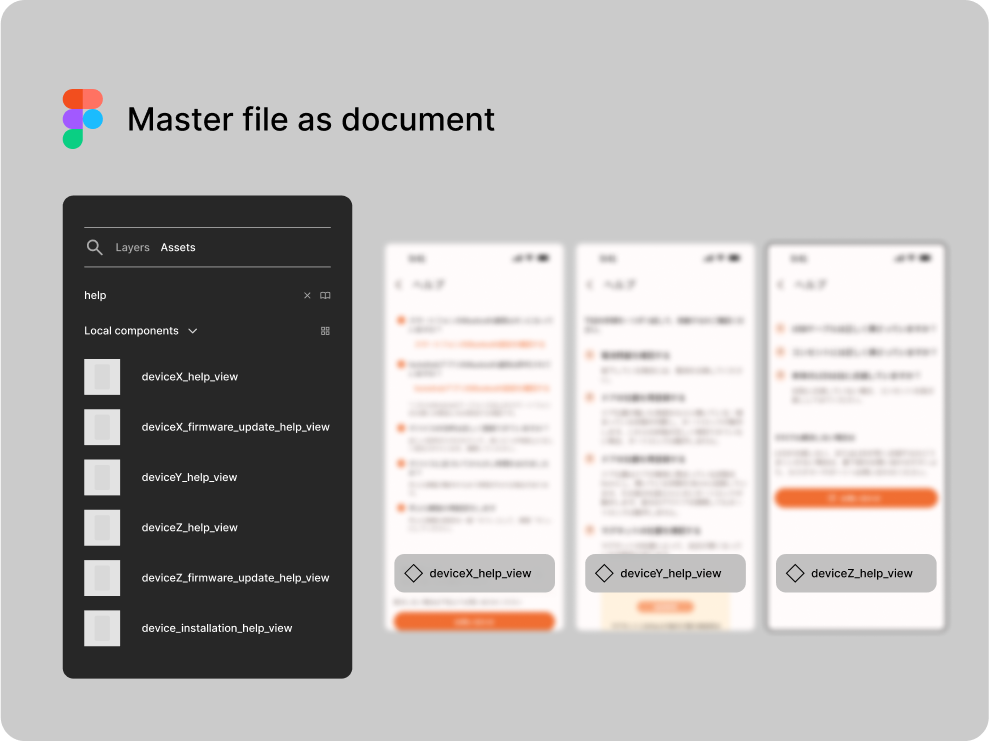The width and height of the screenshot is (989, 742).
Task: Click the diamond icon on deviceX_help_view label
Action: point(415,573)
